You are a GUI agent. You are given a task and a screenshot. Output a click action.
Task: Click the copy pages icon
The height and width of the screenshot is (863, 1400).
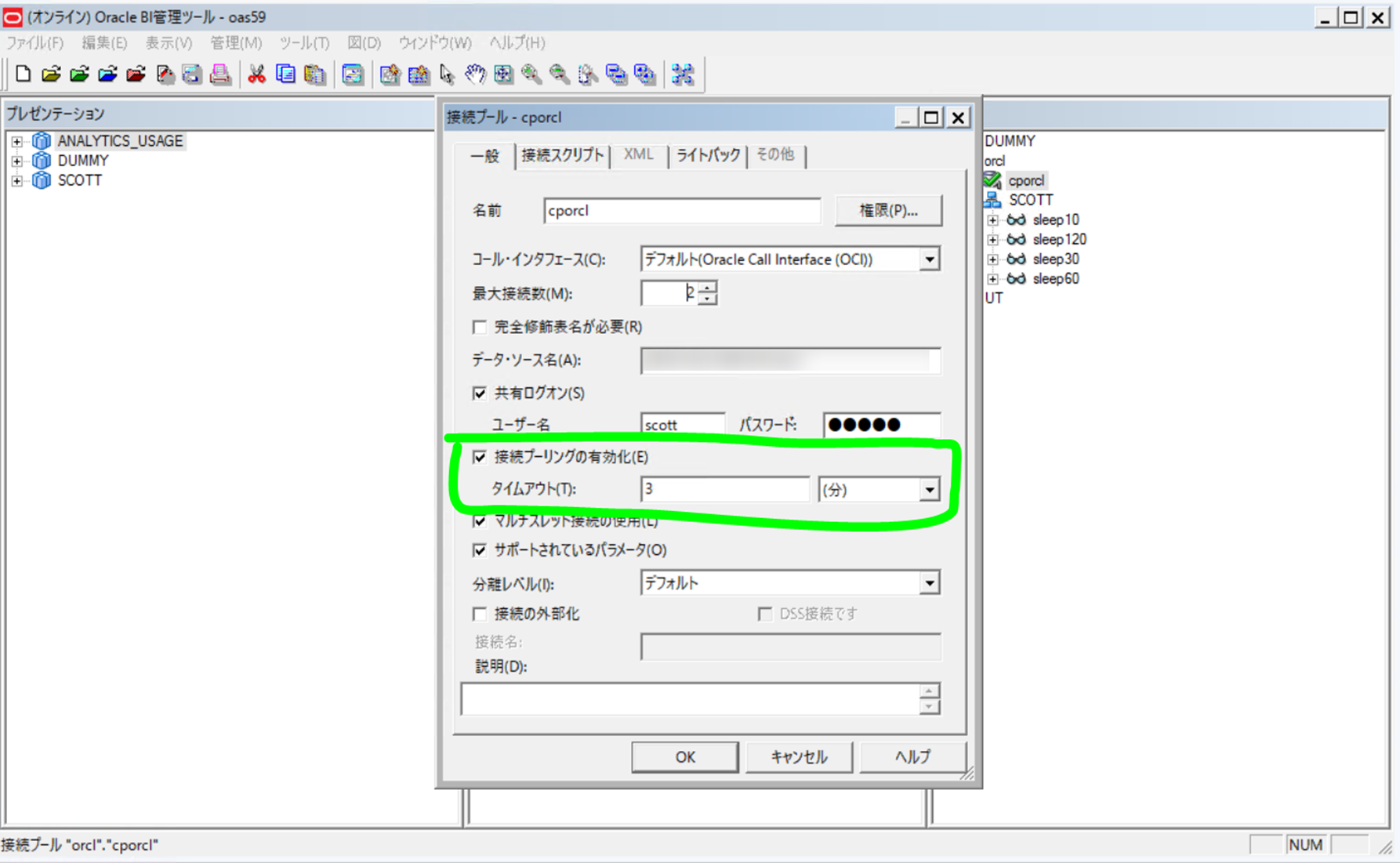click(285, 74)
